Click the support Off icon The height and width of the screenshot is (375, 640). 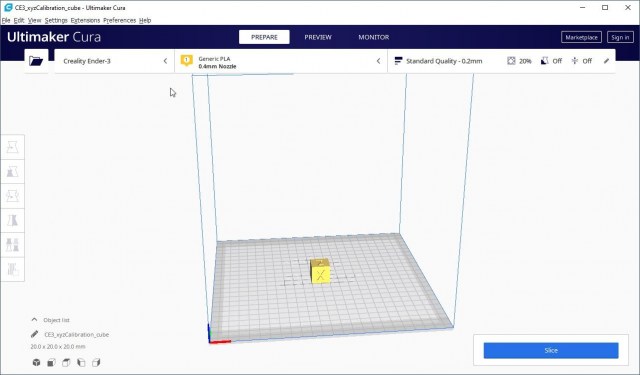pyautogui.click(x=544, y=61)
